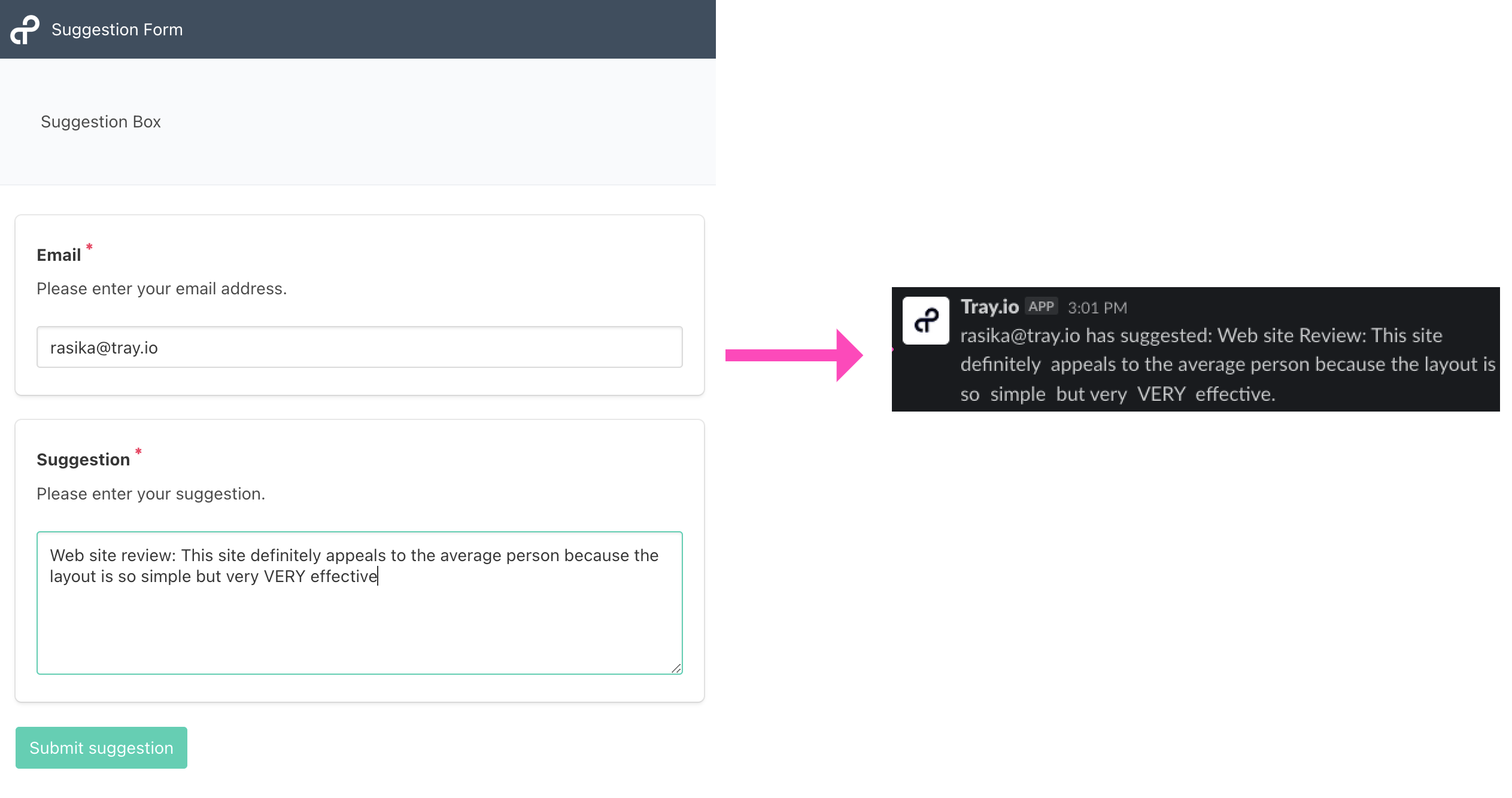Click 'Please enter your suggestion' helper text
Image resolution: width=1512 pixels, height=798 pixels.
click(151, 494)
